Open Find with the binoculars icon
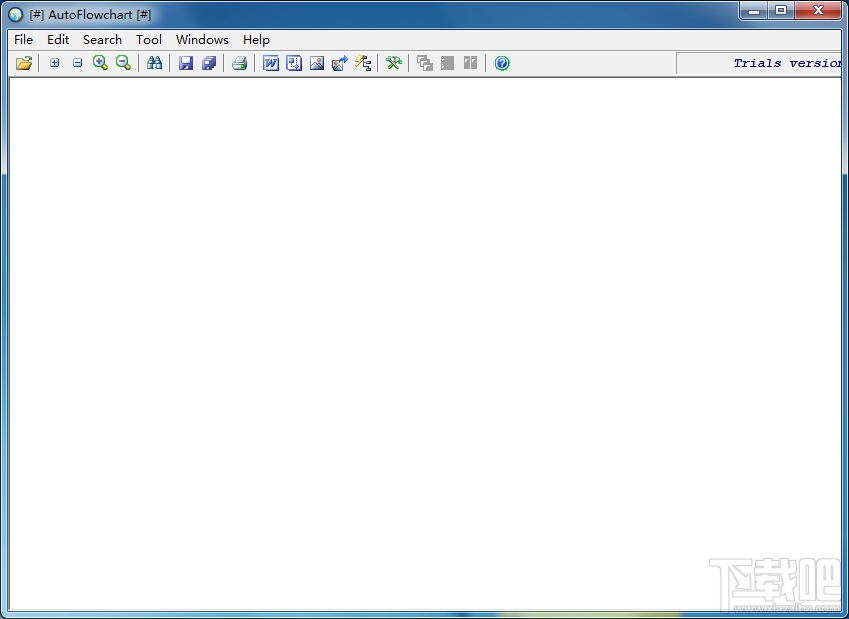849x619 pixels. [x=154, y=63]
